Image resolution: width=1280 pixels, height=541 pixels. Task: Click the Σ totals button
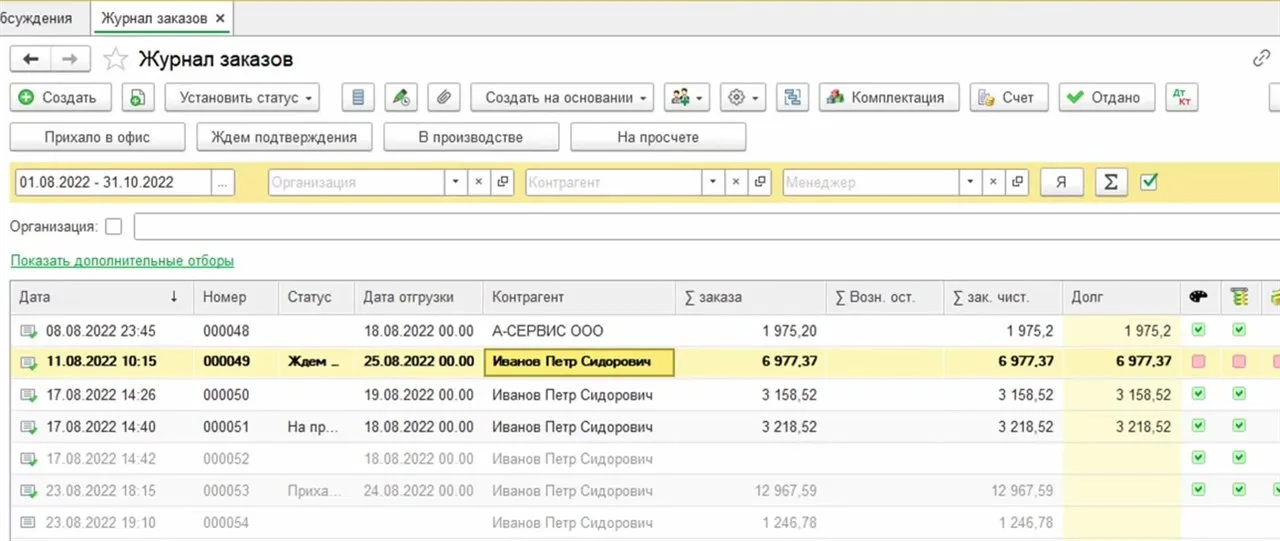[x=1111, y=182]
